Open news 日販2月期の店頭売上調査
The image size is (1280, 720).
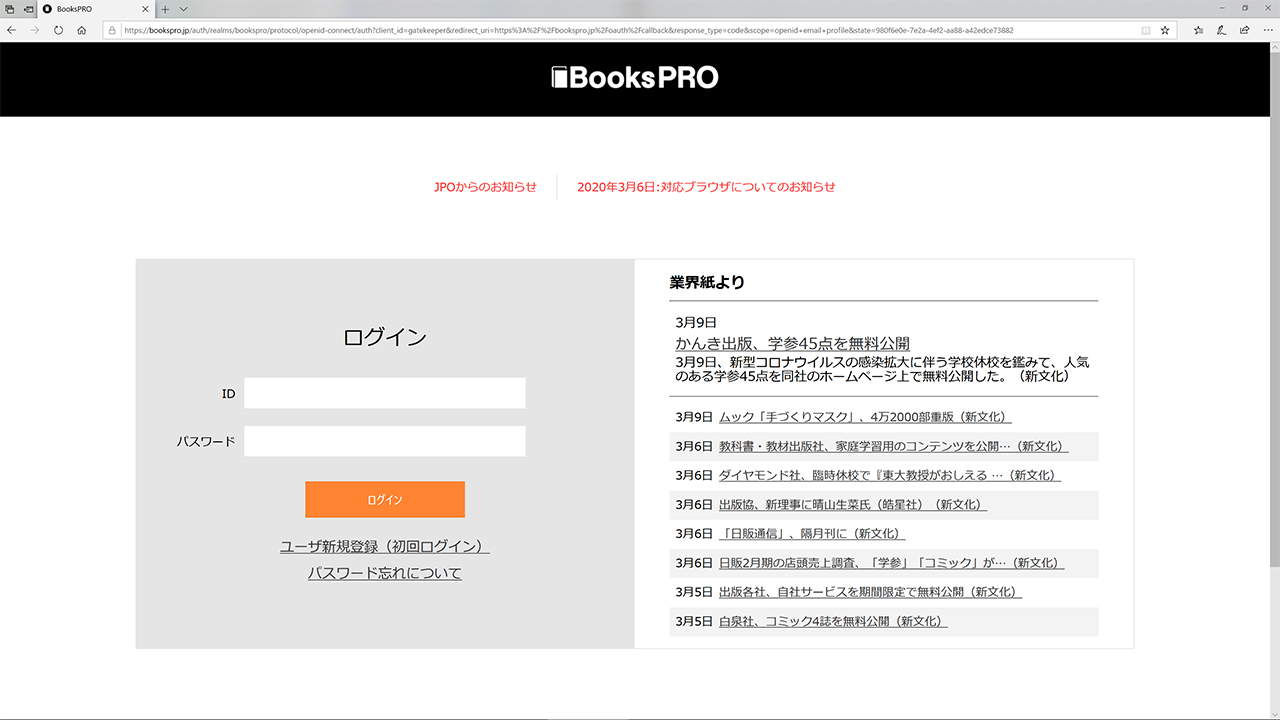pos(892,563)
